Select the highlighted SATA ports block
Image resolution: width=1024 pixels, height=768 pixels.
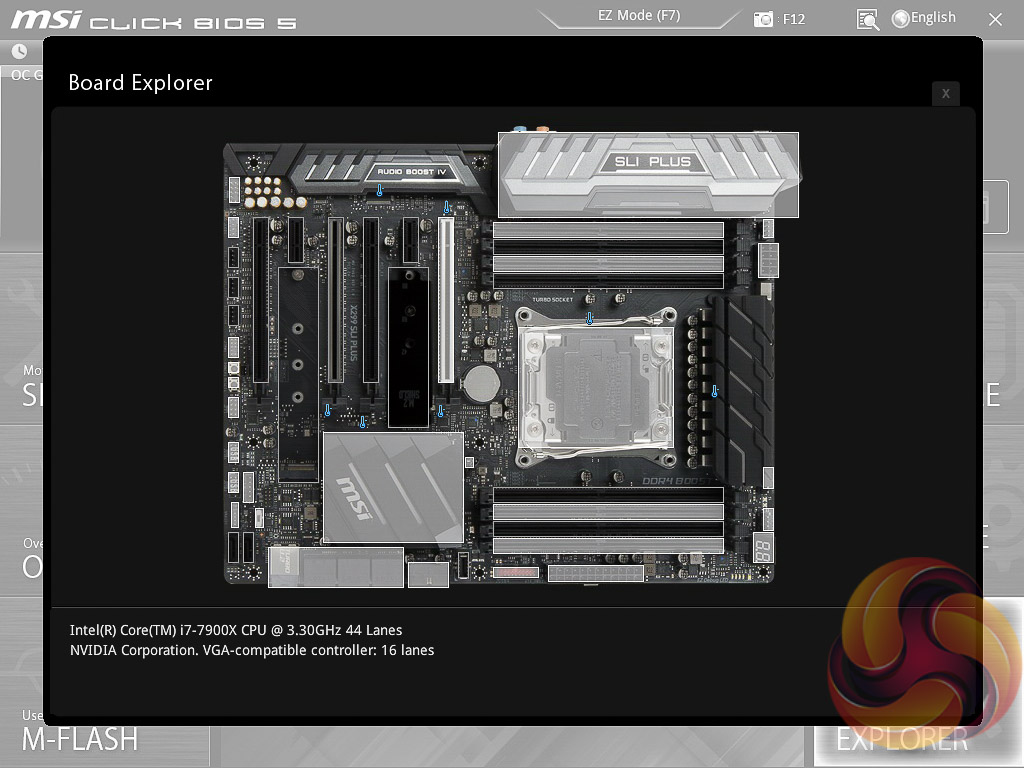click(x=336, y=567)
